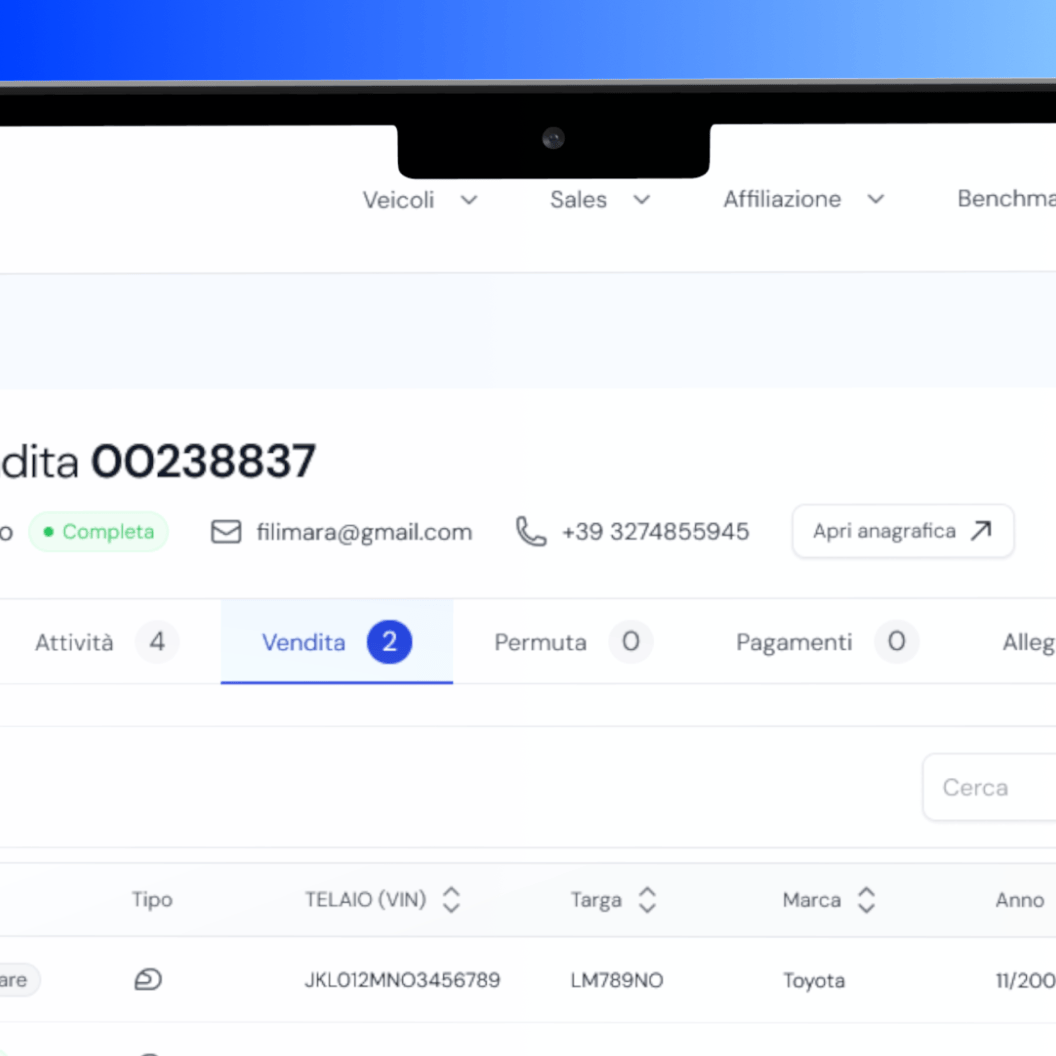Click the Tipo column header
The width and height of the screenshot is (1056, 1056).
[152, 900]
